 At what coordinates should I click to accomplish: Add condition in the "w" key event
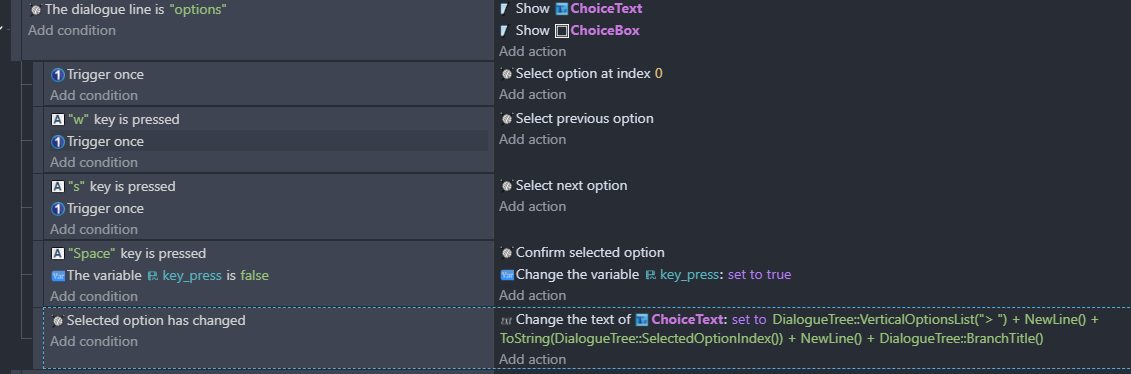pyautogui.click(x=94, y=162)
